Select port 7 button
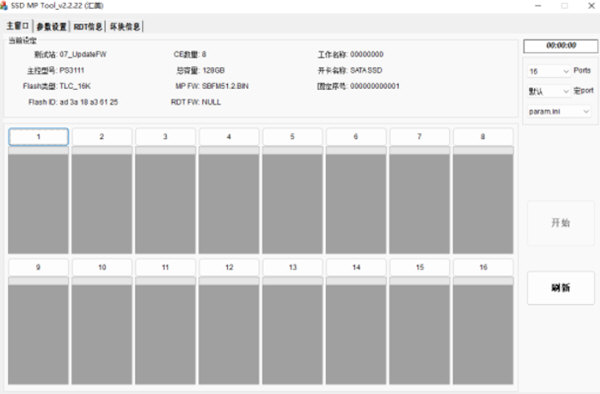 [419, 137]
